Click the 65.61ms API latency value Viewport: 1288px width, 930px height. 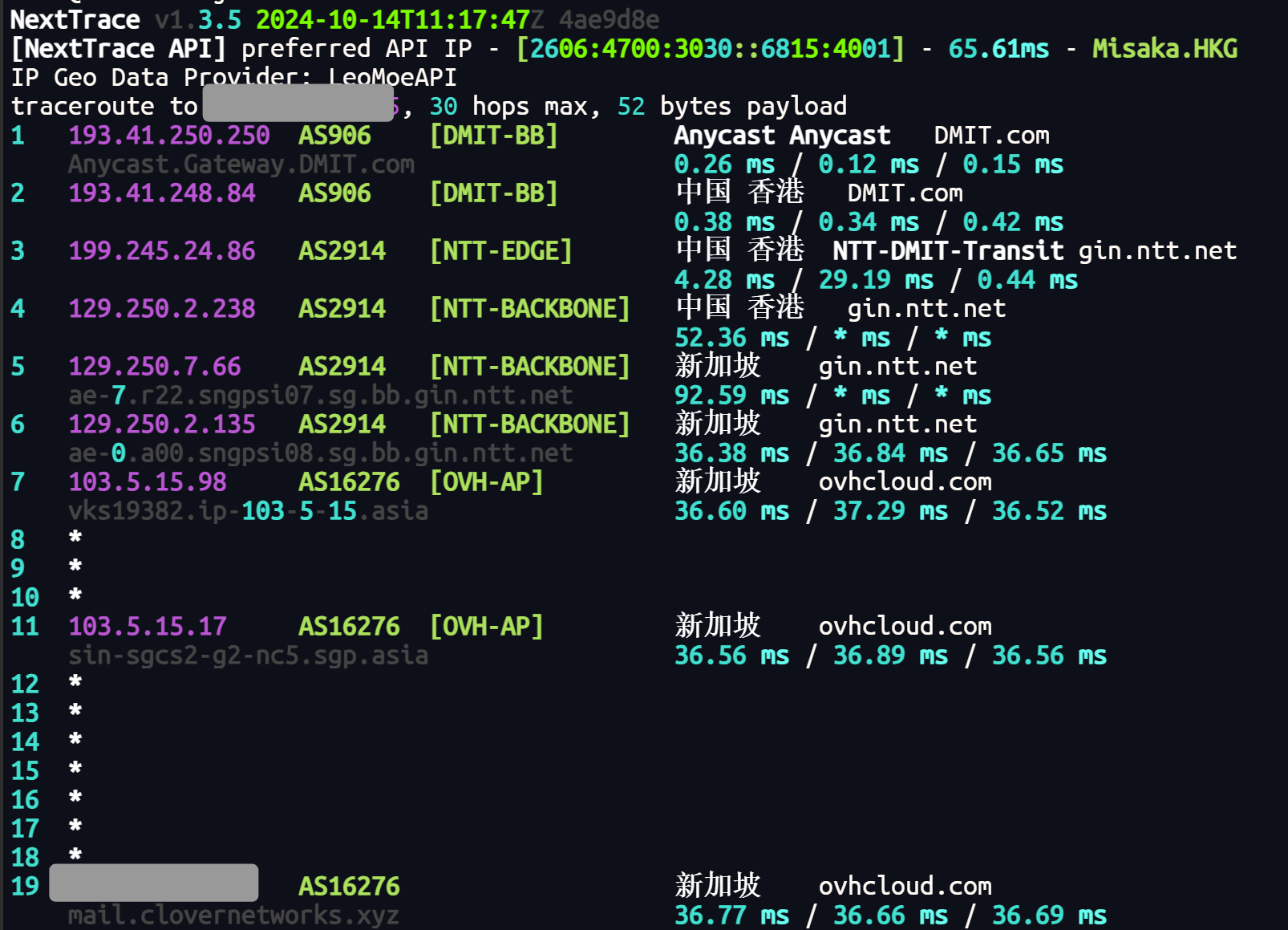998,49
